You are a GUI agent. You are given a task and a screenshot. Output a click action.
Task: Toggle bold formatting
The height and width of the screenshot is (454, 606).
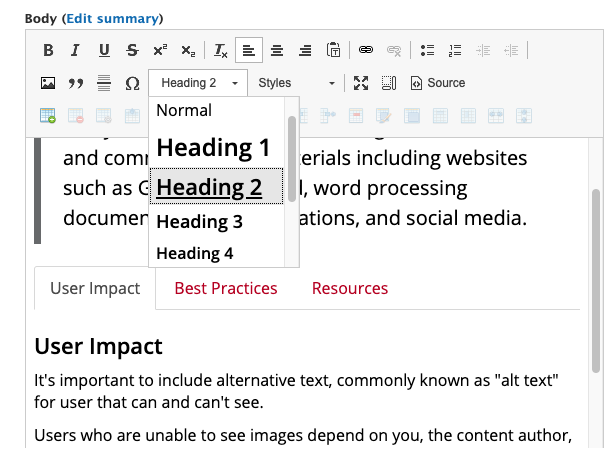[48, 50]
